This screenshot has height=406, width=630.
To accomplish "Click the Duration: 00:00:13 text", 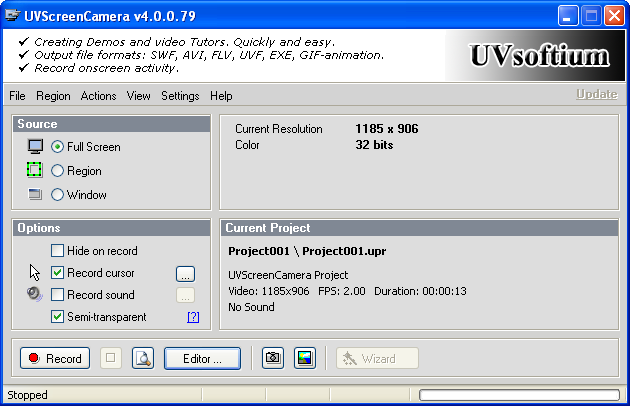I will (420, 291).
